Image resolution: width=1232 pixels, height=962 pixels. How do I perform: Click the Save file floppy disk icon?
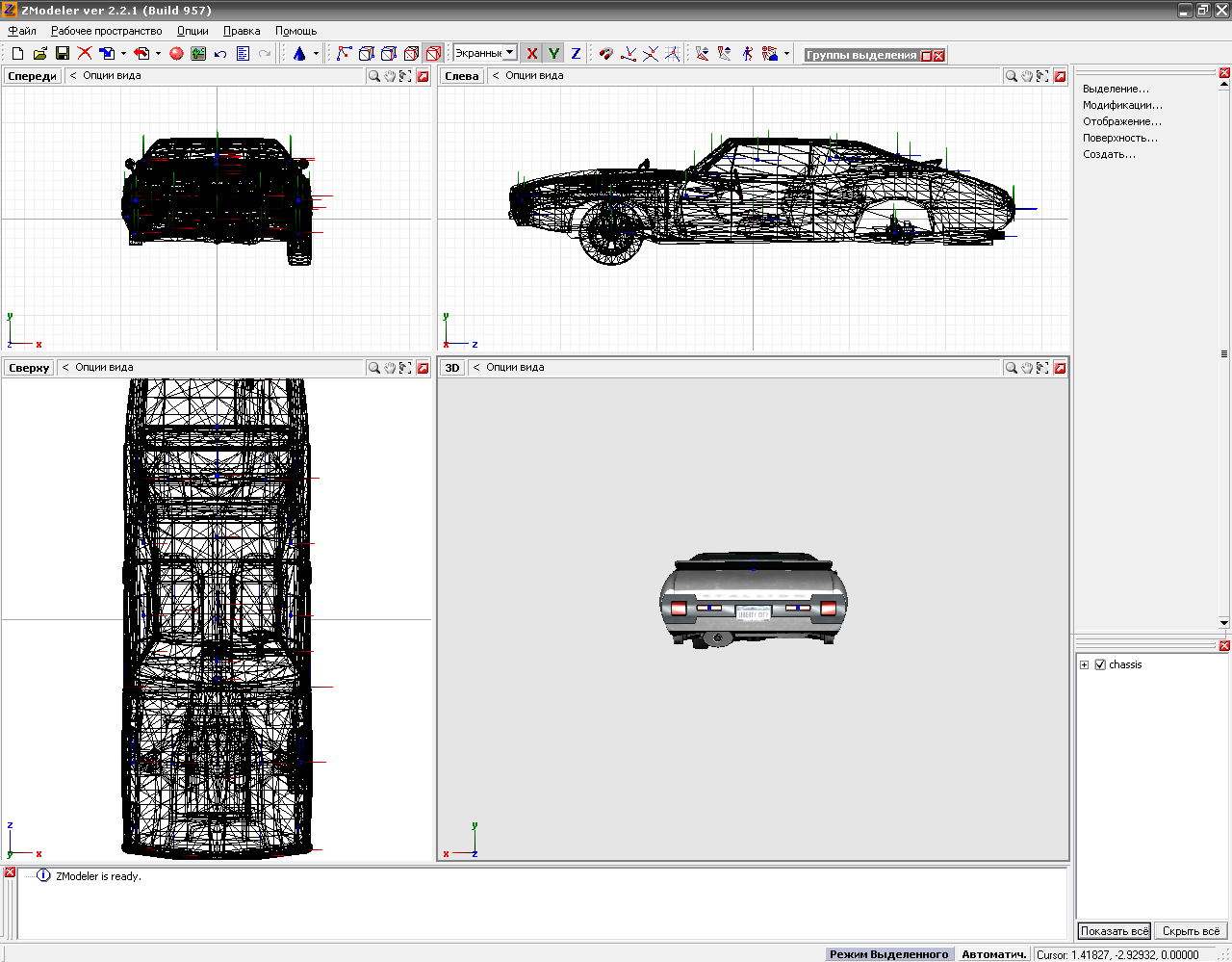63,54
